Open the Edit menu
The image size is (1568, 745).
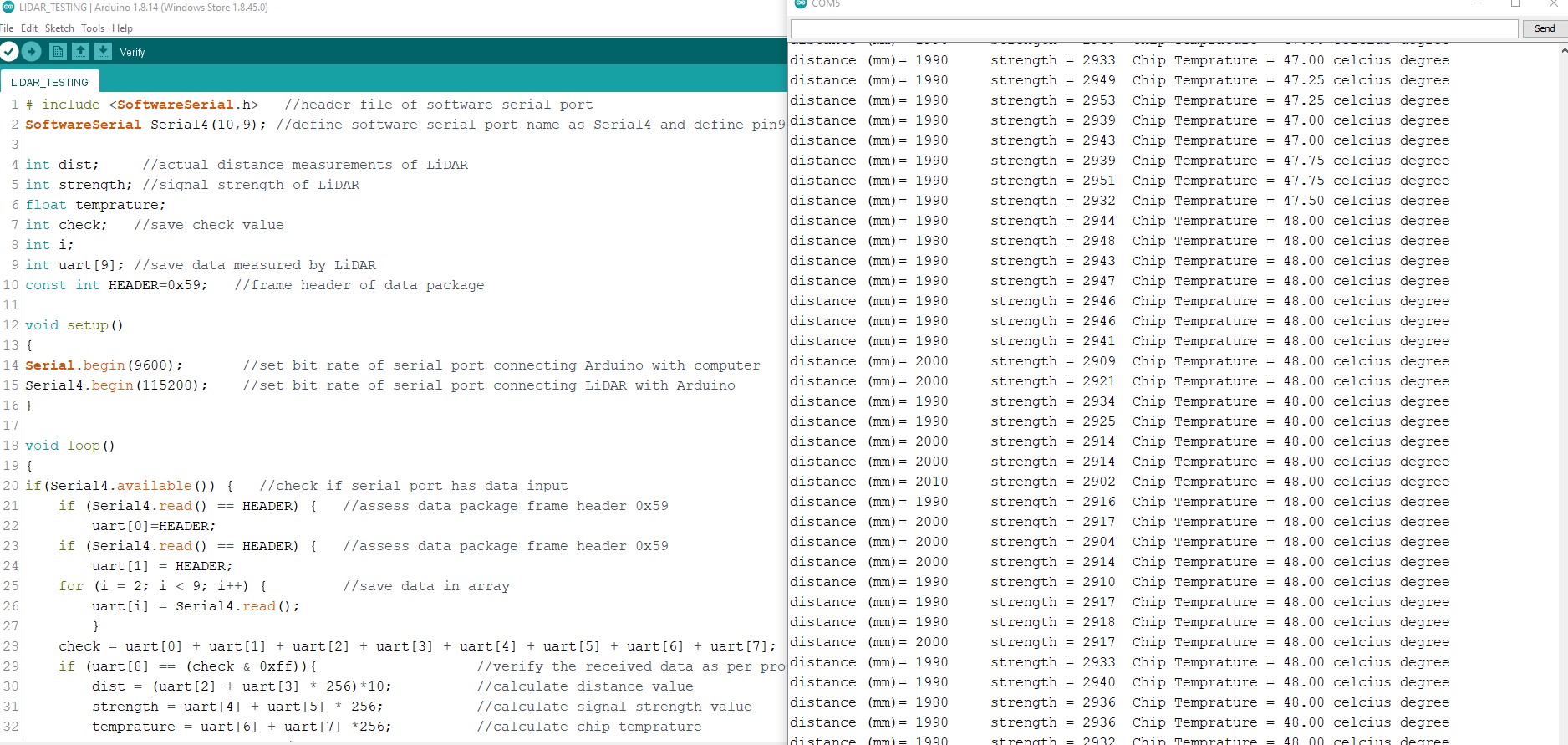pos(29,28)
